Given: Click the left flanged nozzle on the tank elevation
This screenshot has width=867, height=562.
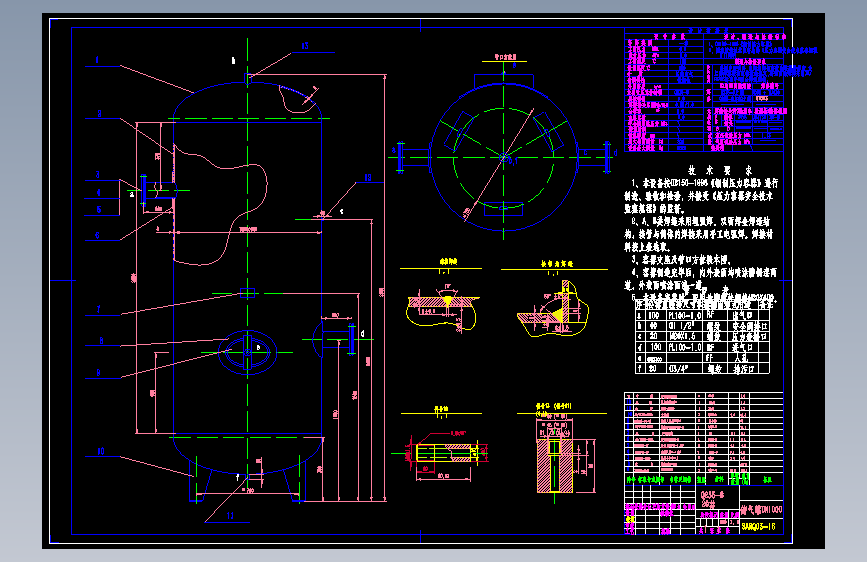Looking at the screenshot, I should tap(159, 191).
